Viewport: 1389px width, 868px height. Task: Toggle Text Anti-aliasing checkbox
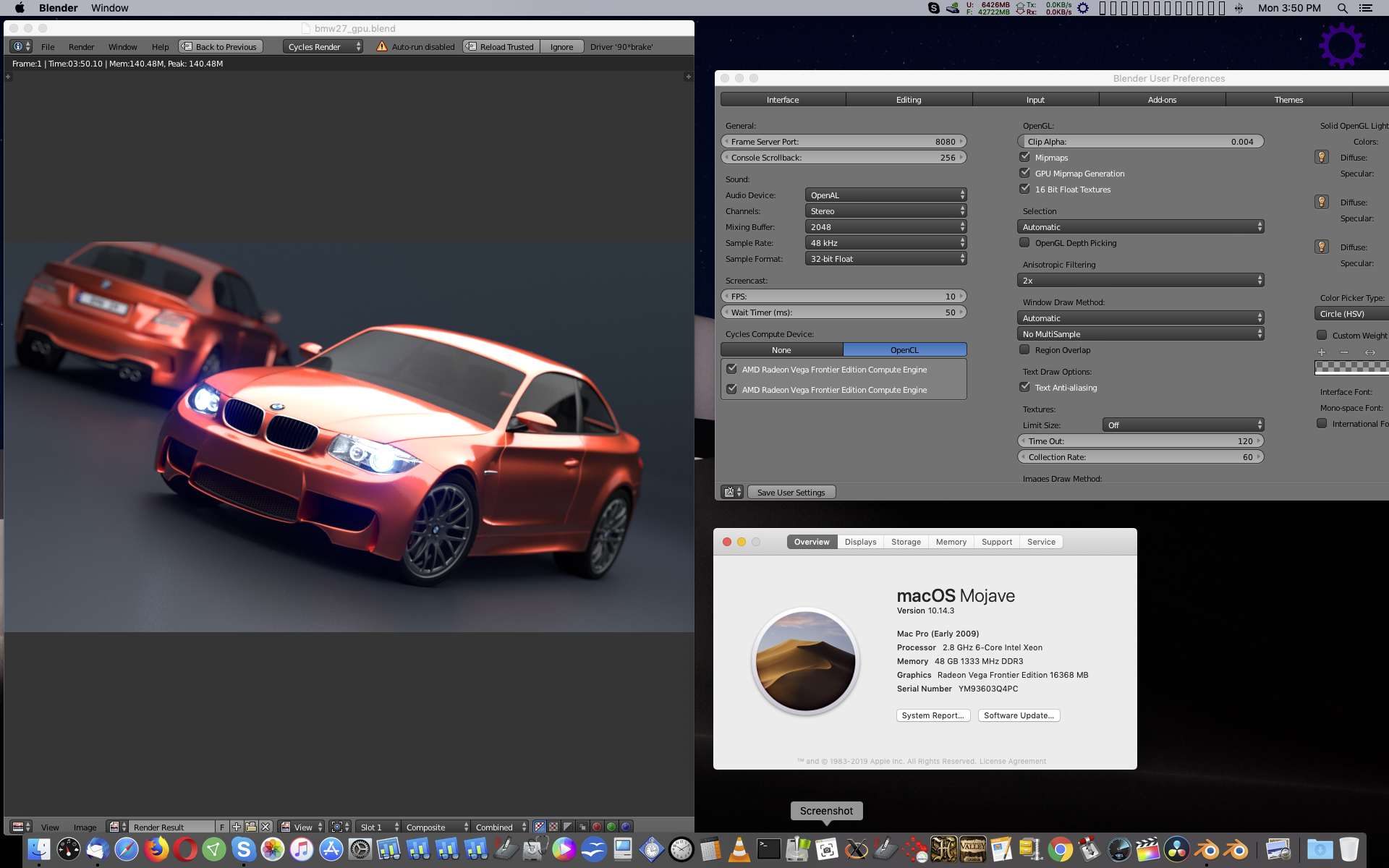(1024, 387)
